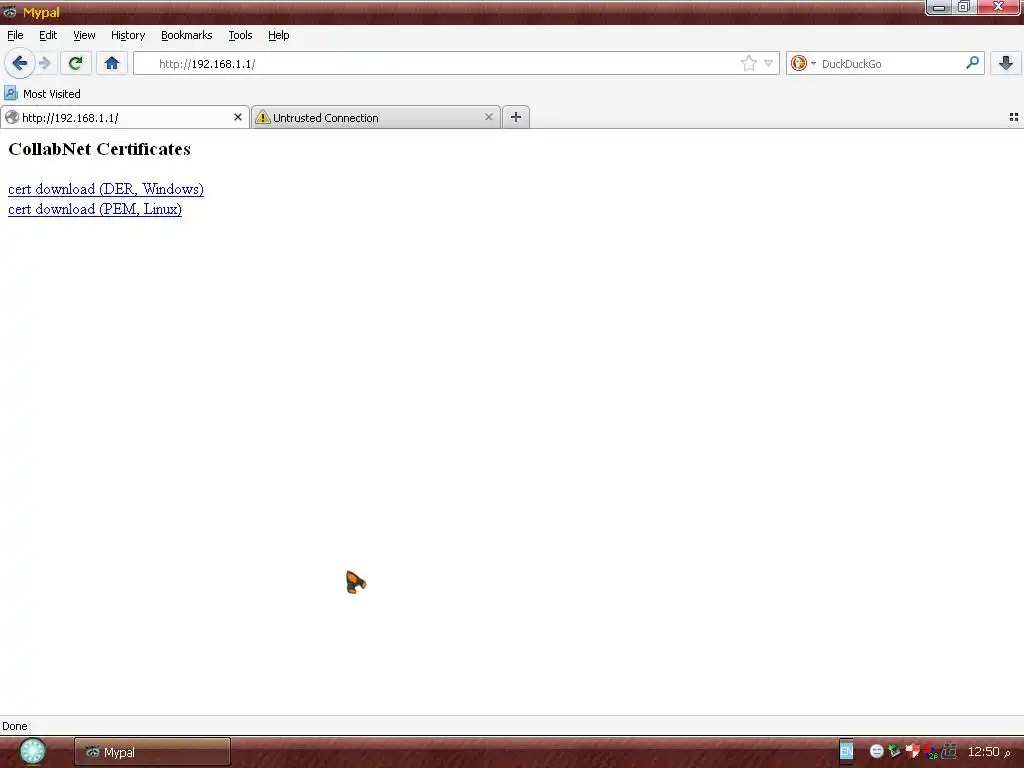Select the http://192.168.1.1/ tab
Viewport: 1024px width, 768px height.
pyautogui.click(x=125, y=118)
